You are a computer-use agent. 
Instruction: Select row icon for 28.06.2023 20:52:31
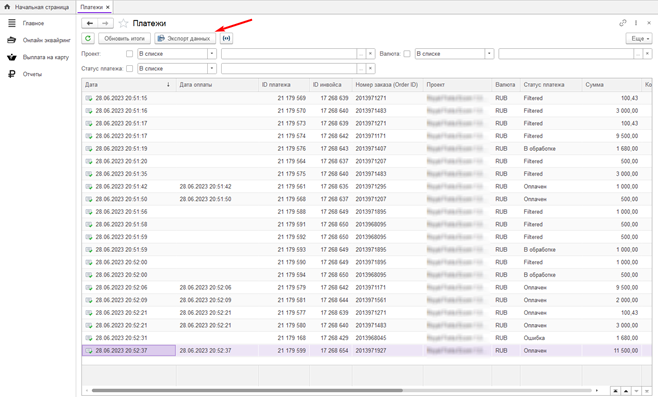tap(89, 338)
